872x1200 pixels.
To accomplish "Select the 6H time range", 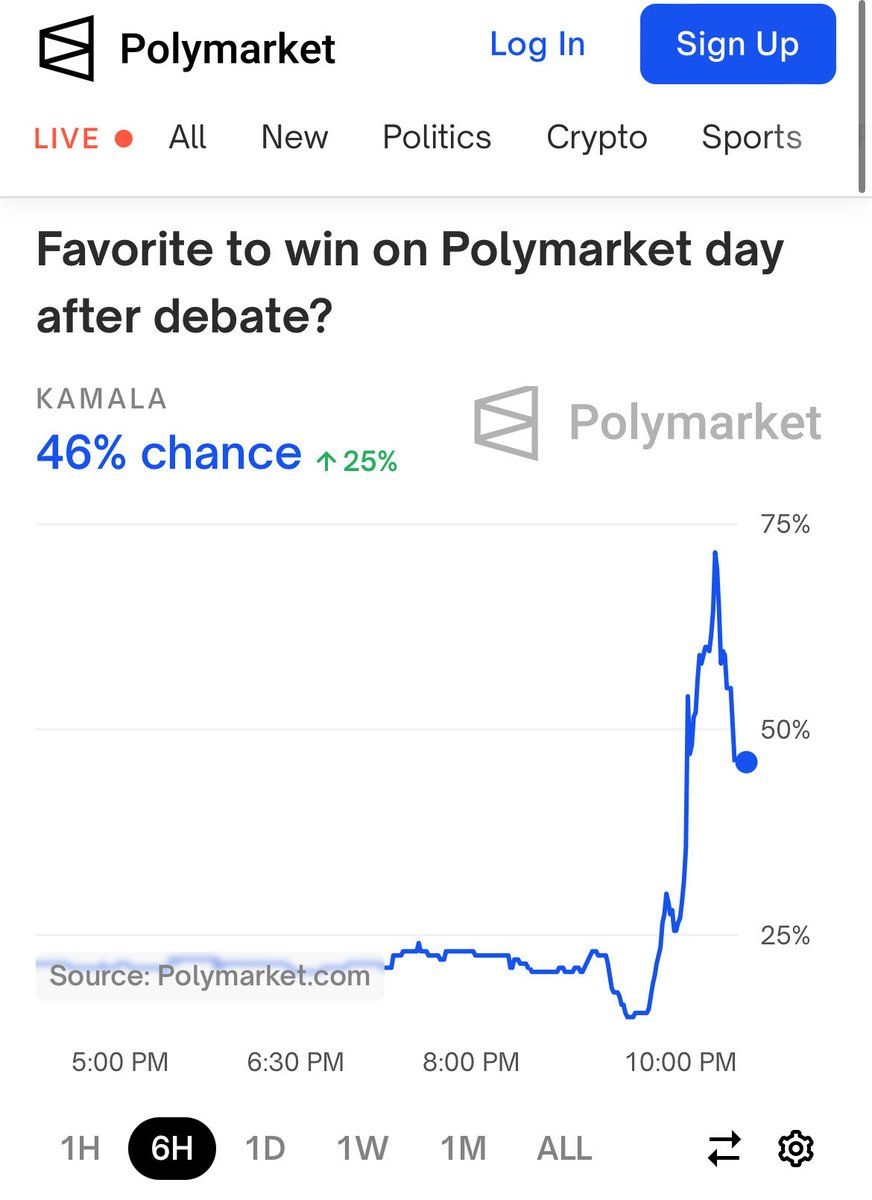I will (172, 1148).
